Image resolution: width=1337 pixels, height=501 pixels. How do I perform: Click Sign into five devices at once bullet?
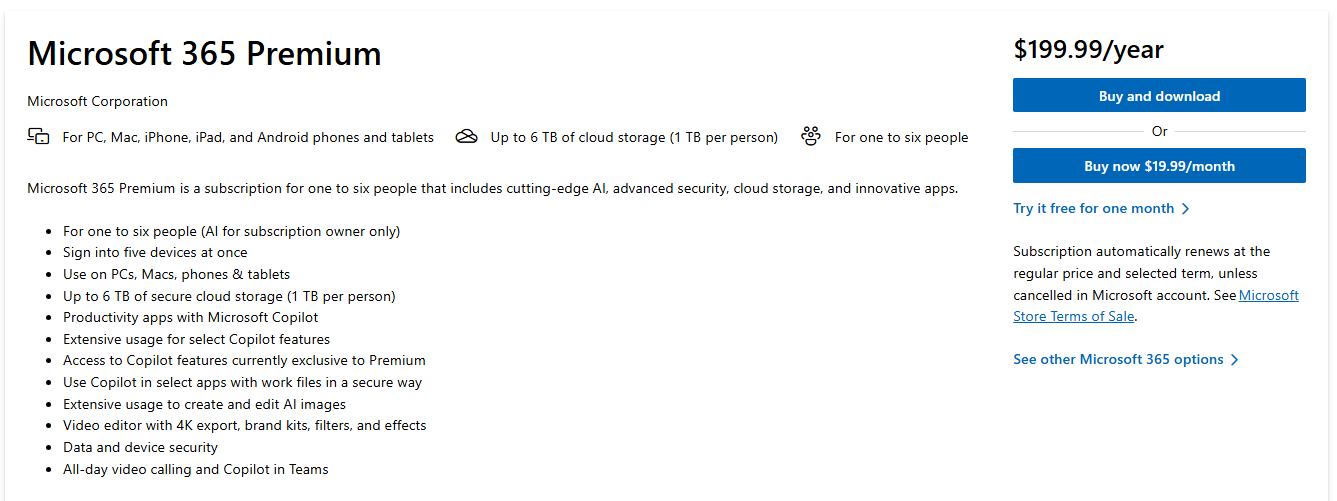[155, 253]
